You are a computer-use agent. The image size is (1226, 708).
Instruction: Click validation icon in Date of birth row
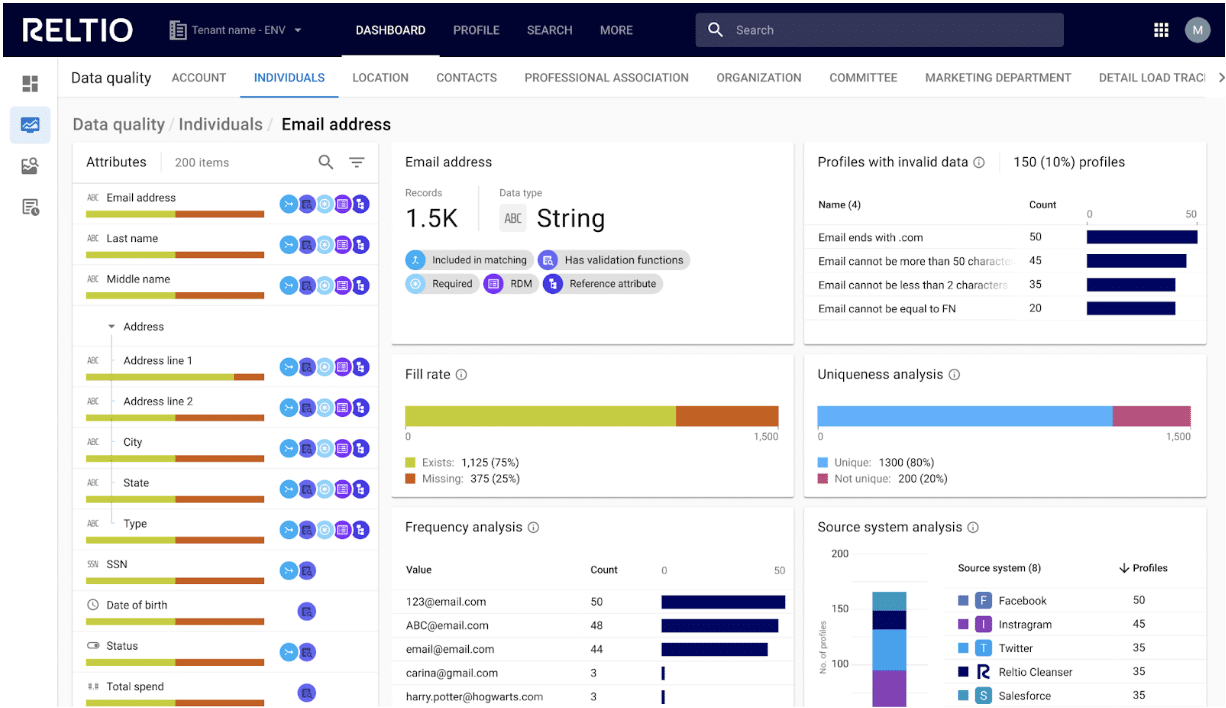[307, 612]
